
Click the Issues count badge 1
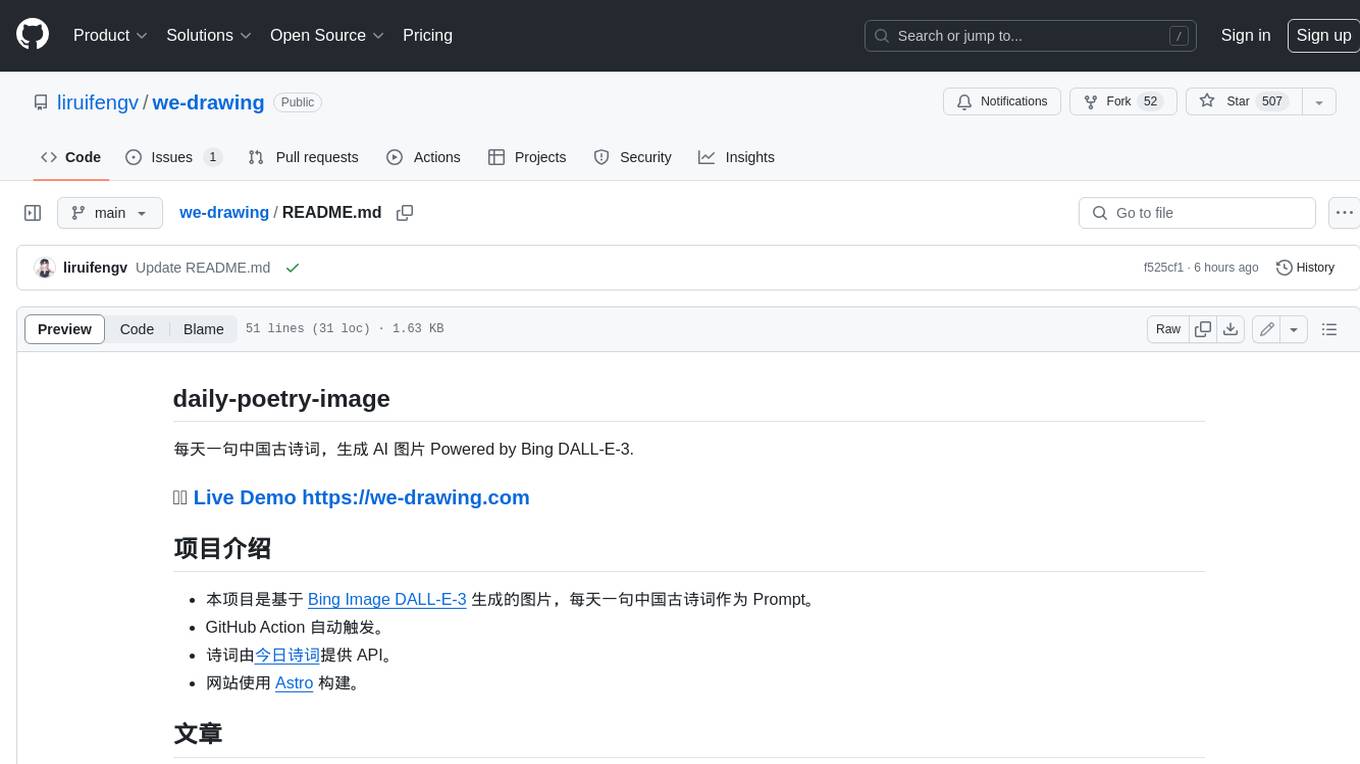[x=212, y=157]
